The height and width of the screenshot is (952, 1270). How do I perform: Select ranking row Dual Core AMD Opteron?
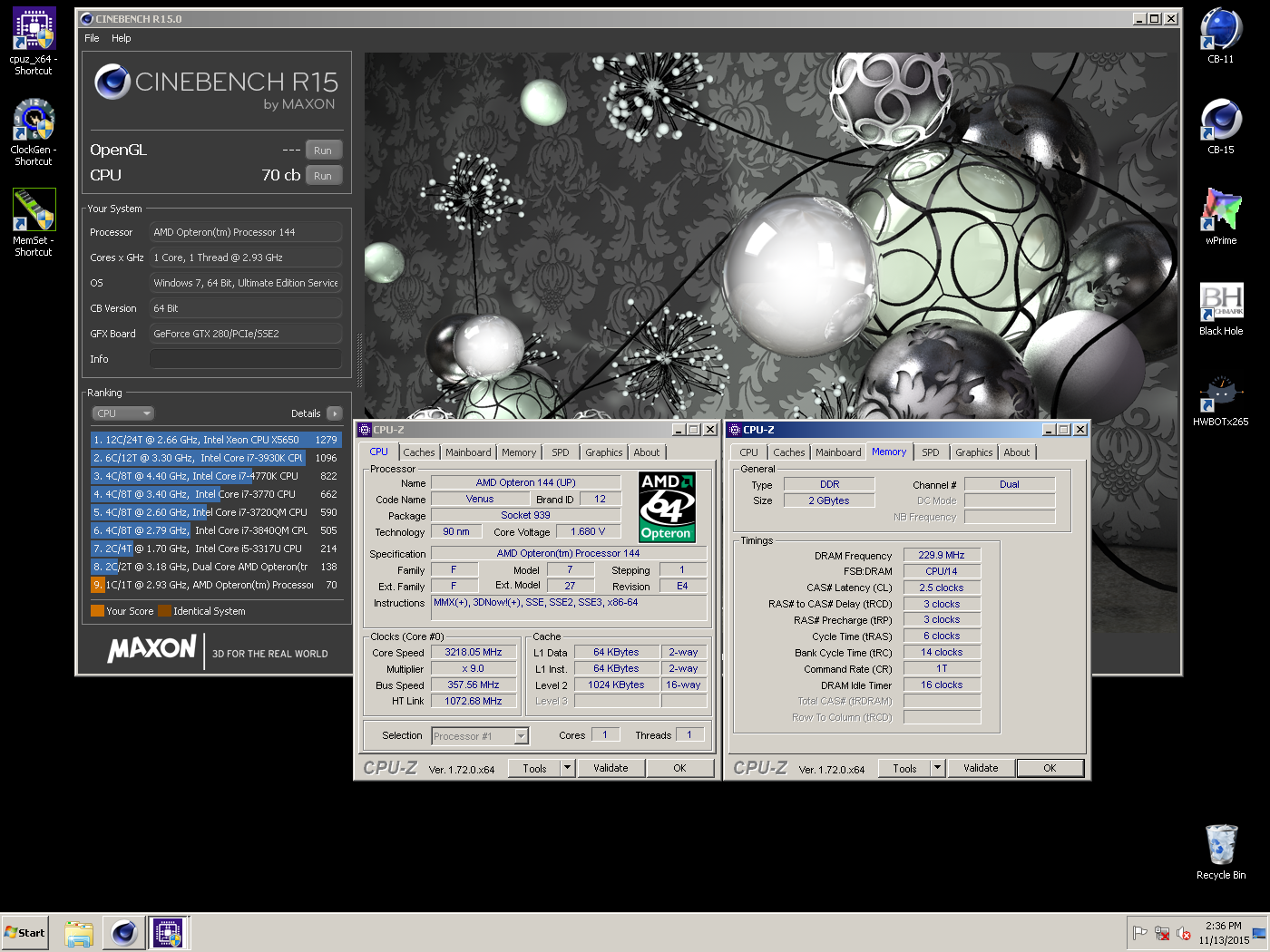click(216, 567)
